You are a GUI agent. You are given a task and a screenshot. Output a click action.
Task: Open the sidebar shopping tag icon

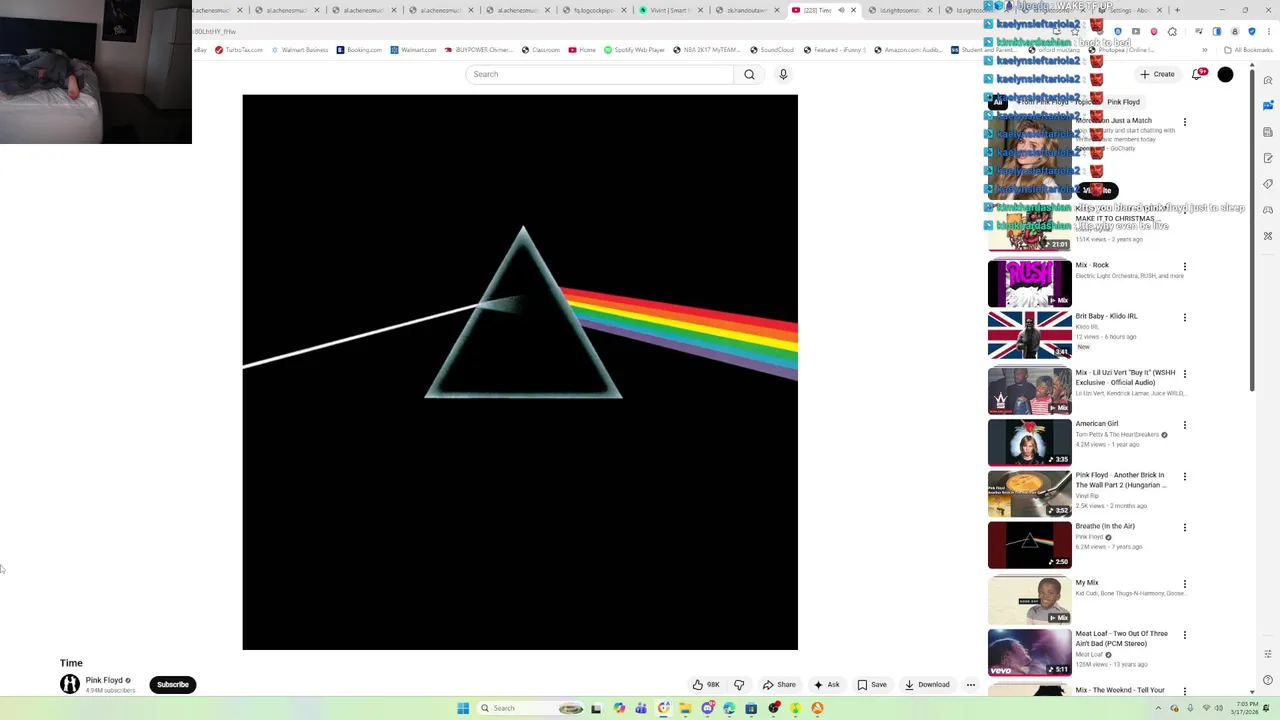pos(1268,184)
